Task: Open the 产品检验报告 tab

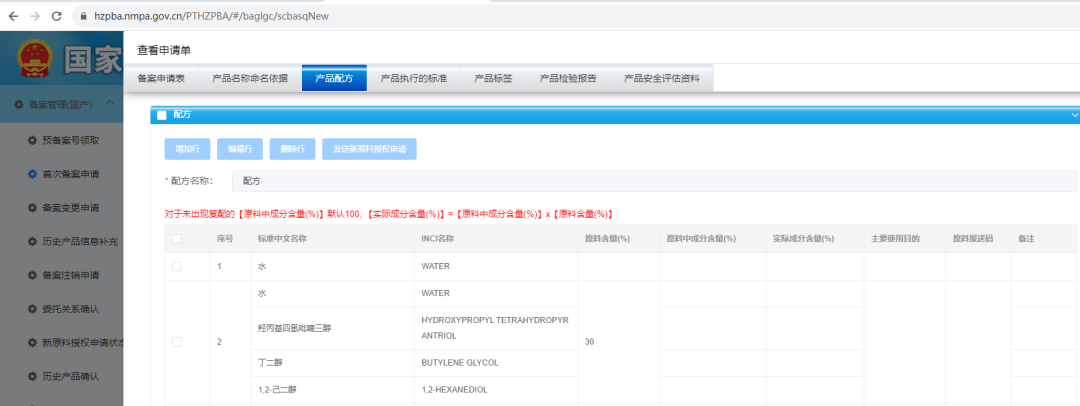Action: pyautogui.click(x=568, y=79)
